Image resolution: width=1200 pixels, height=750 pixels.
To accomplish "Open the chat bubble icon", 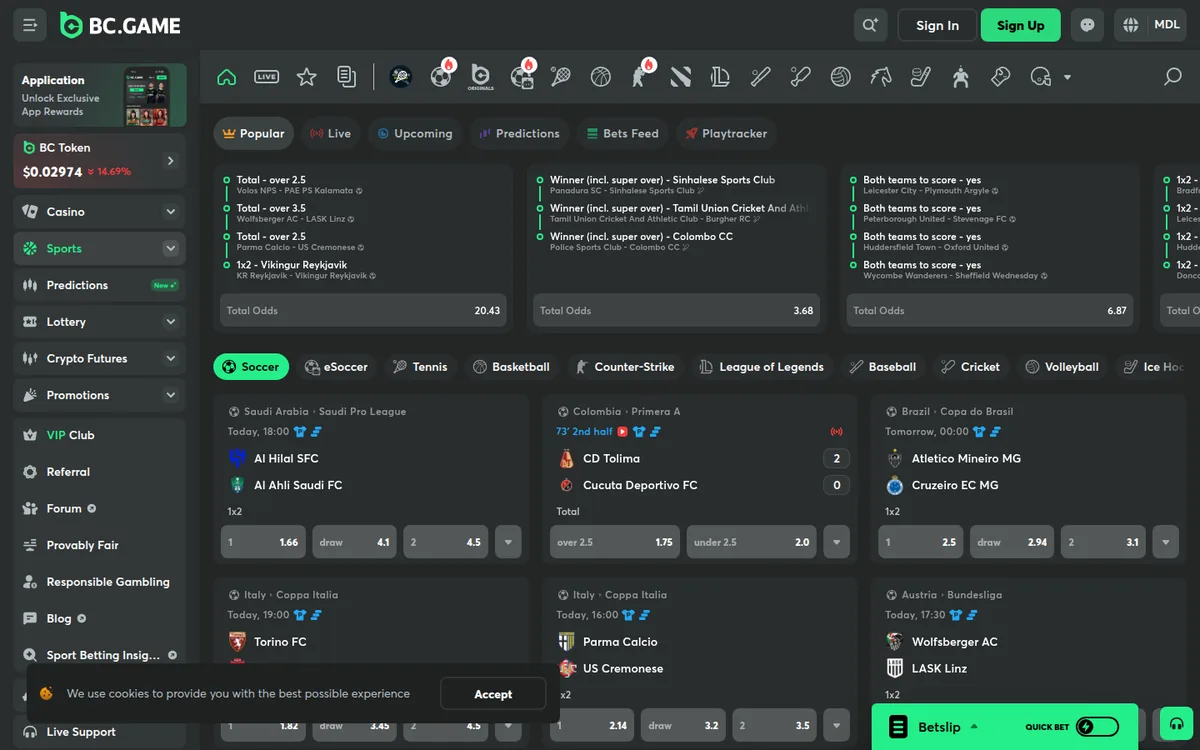I will click(1087, 25).
